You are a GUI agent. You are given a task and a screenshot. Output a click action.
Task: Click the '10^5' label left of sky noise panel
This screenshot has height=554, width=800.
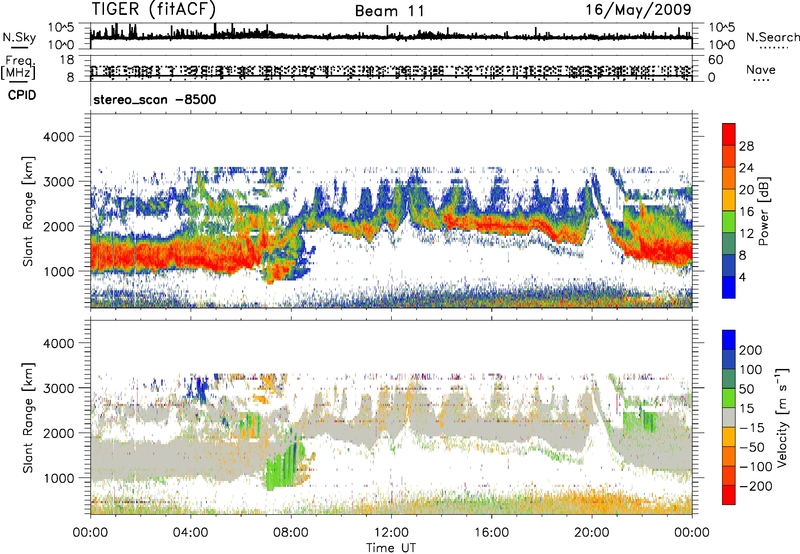pyautogui.click(x=62, y=28)
